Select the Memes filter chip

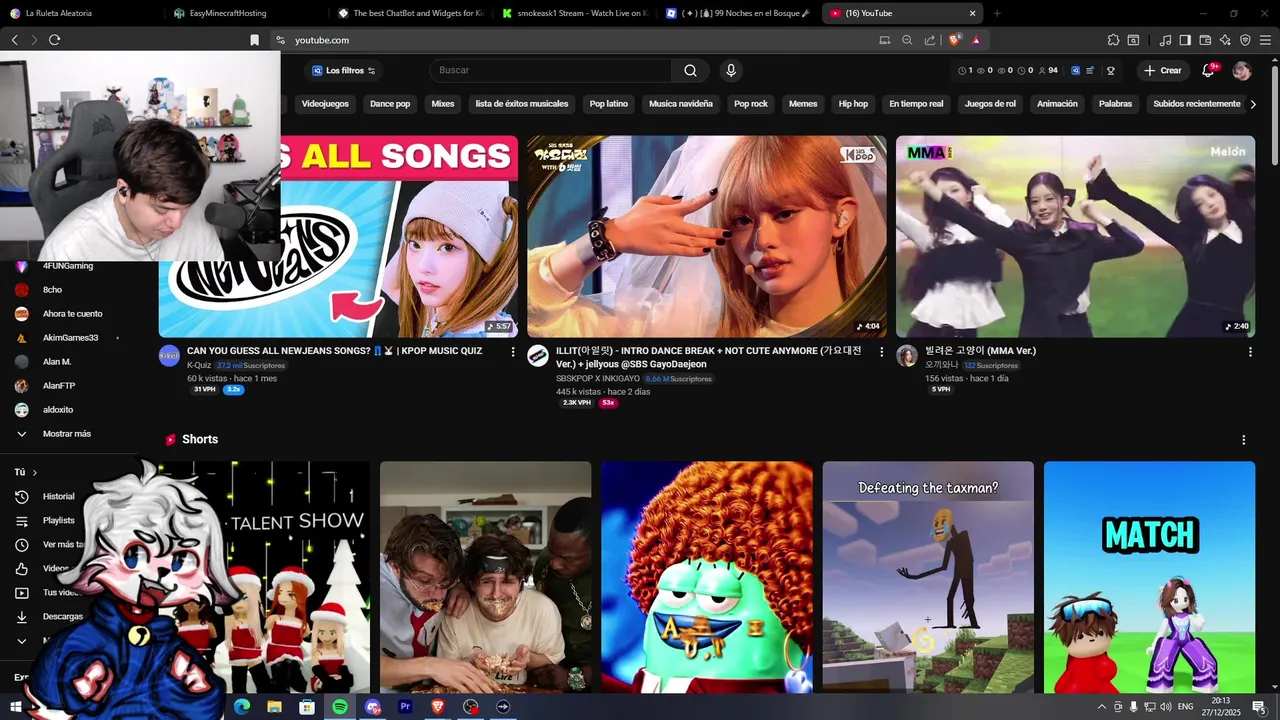tap(803, 104)
